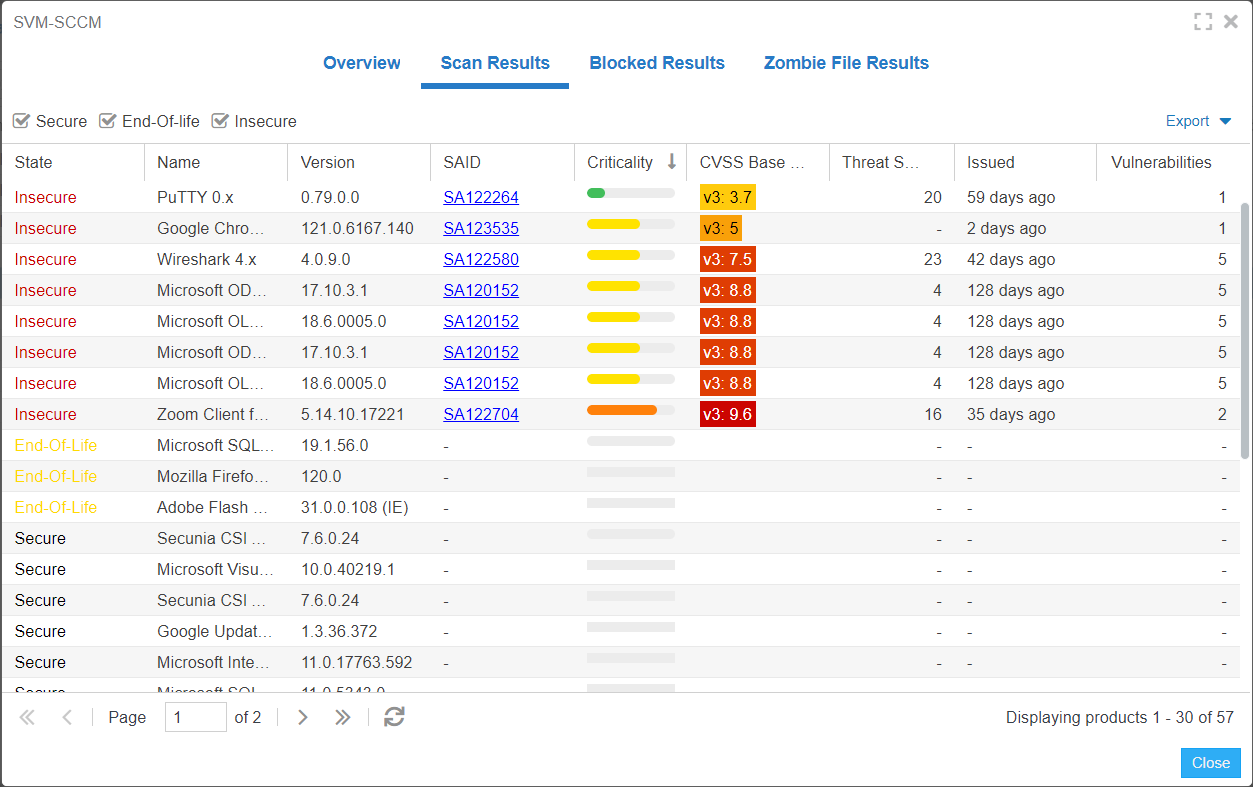Viewport: 1253px width, 787px height.
Task: Maximize the SVM-SCCM dialog
Action: [1203, 22]
